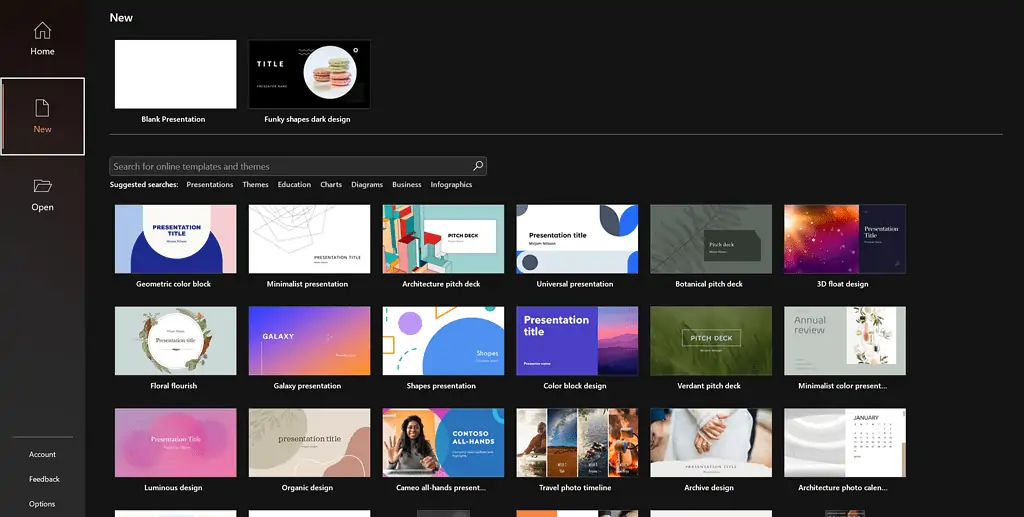Click the Open folder icon

42,186
